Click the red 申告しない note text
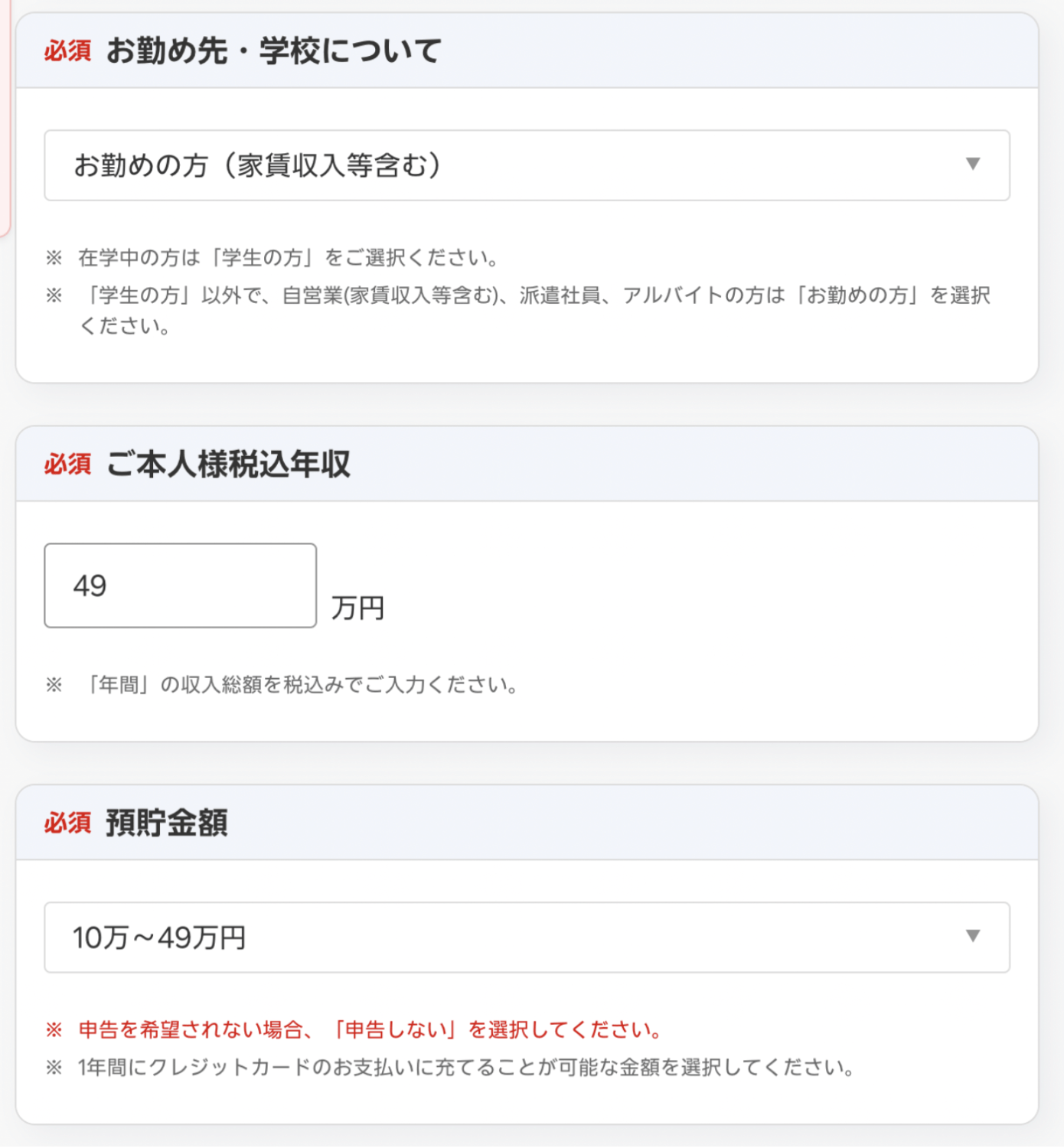 click(x=370, y=1030)
